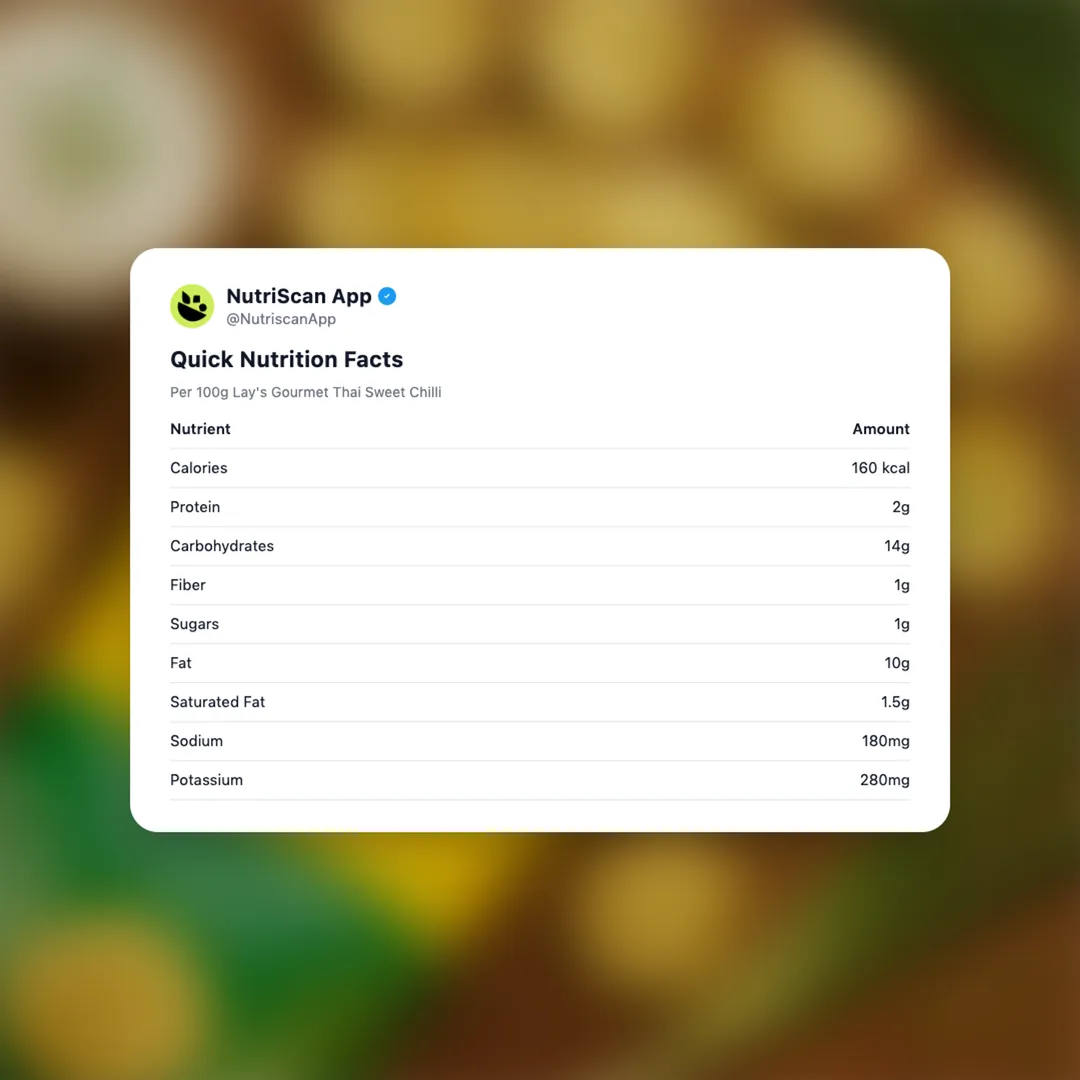The height and width of the screenshot is (1080, 1080).
Task: Click the Amount column header
Action: point(880,429)
